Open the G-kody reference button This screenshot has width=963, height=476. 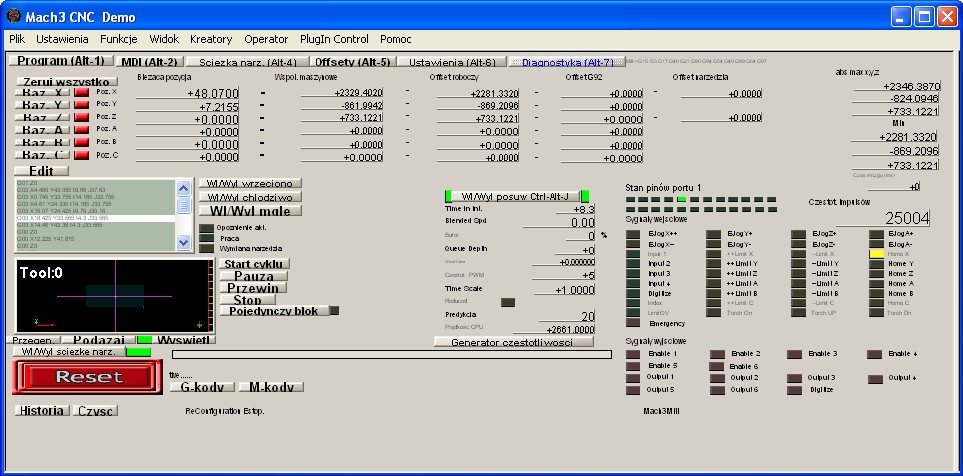pos(203,387)
